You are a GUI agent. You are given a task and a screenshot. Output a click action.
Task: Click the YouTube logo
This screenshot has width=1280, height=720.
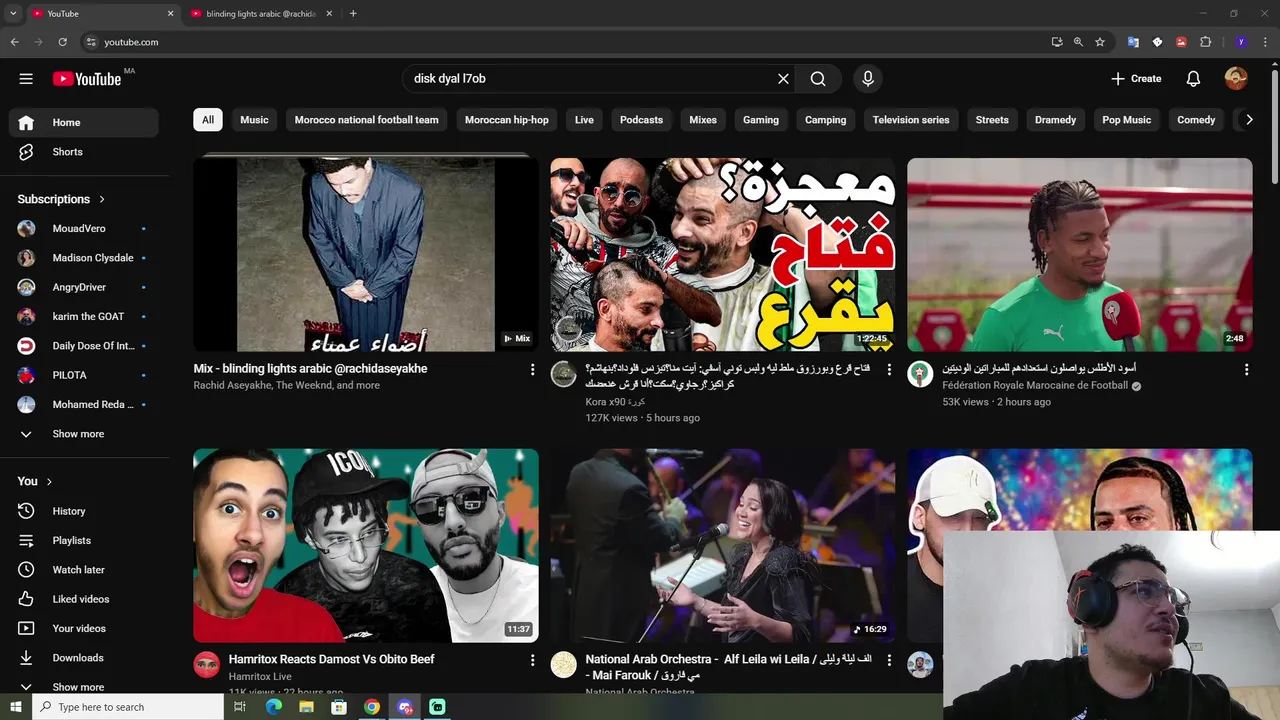tap(87, 79)
